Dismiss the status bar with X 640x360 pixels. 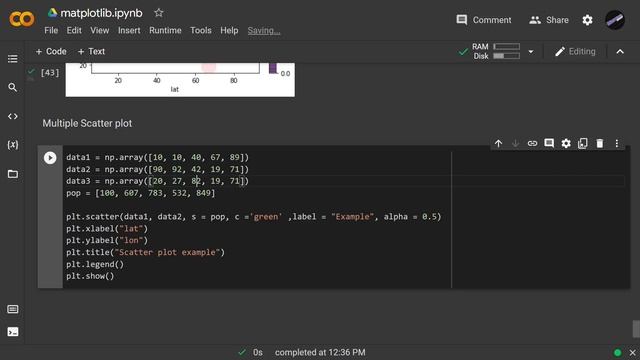point(633,353)
